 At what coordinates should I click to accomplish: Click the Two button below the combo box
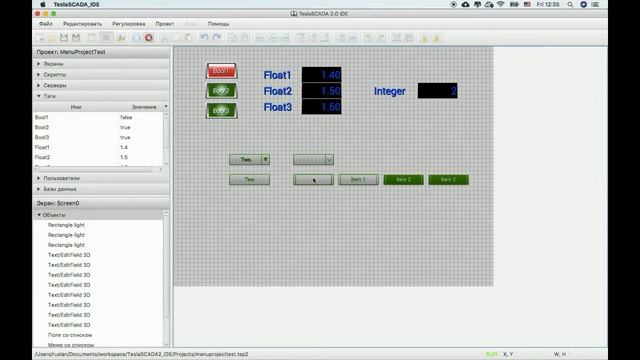pyautogui.click(x=249, y=180)
